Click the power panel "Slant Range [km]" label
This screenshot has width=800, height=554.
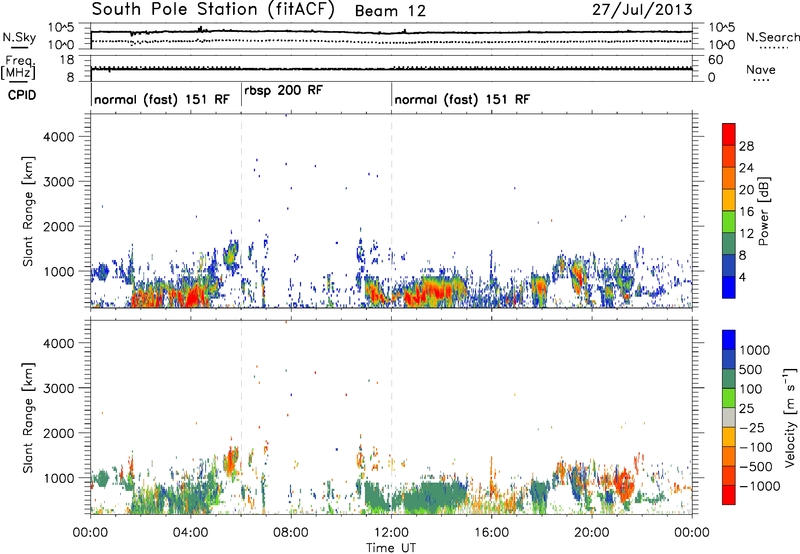28,211
